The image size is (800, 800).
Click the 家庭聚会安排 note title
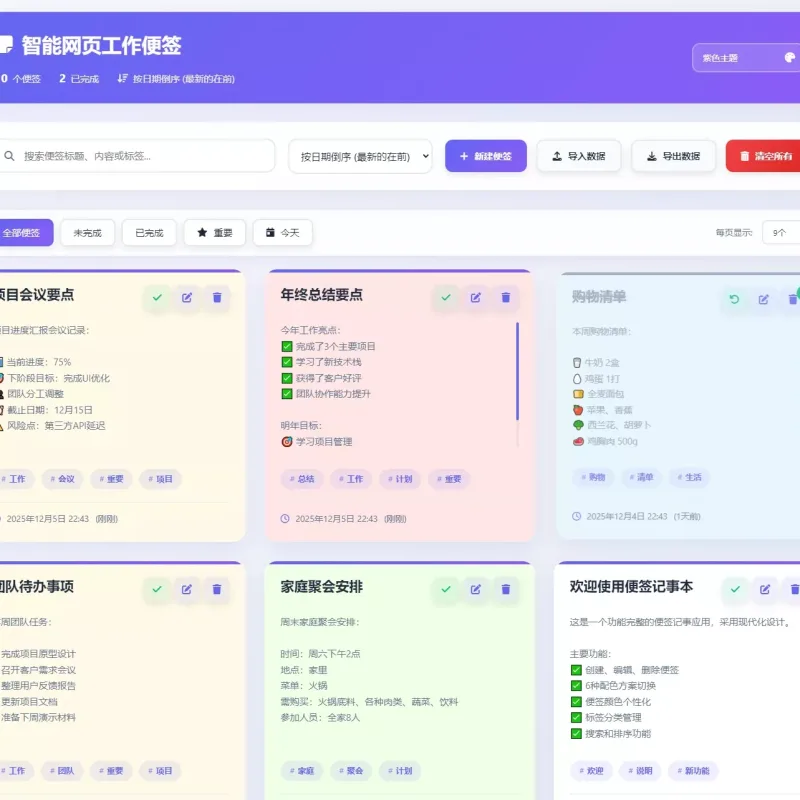pyautogui.click(x=321, y=587)
